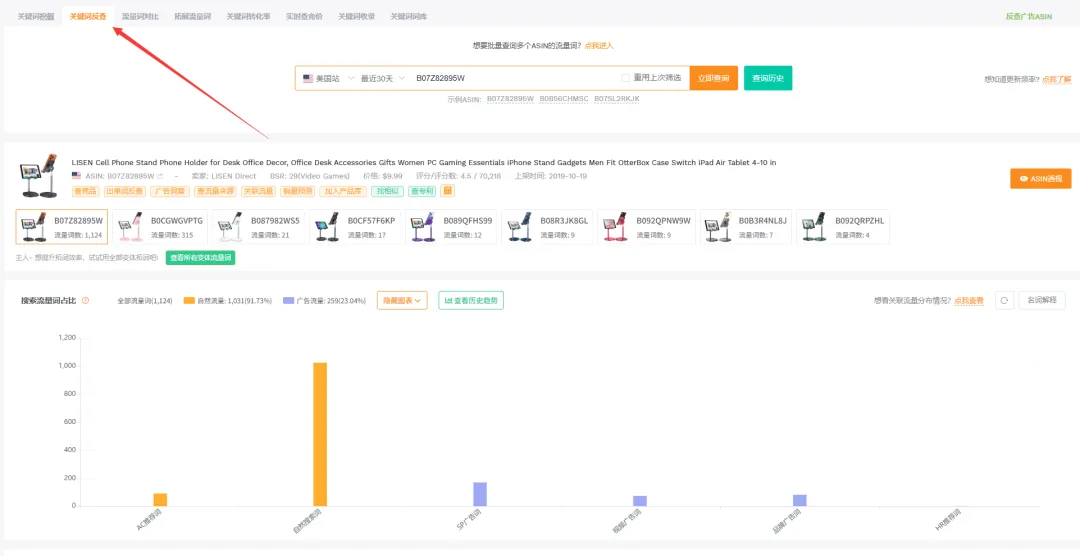Click the main LISEN product image
The width and height of the screenshot is (1080, 556).
coord(38,175)
